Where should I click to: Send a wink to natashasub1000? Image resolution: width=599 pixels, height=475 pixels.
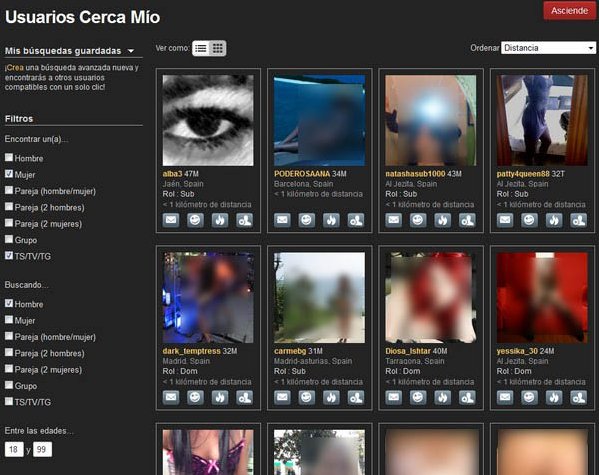(418, 220)
